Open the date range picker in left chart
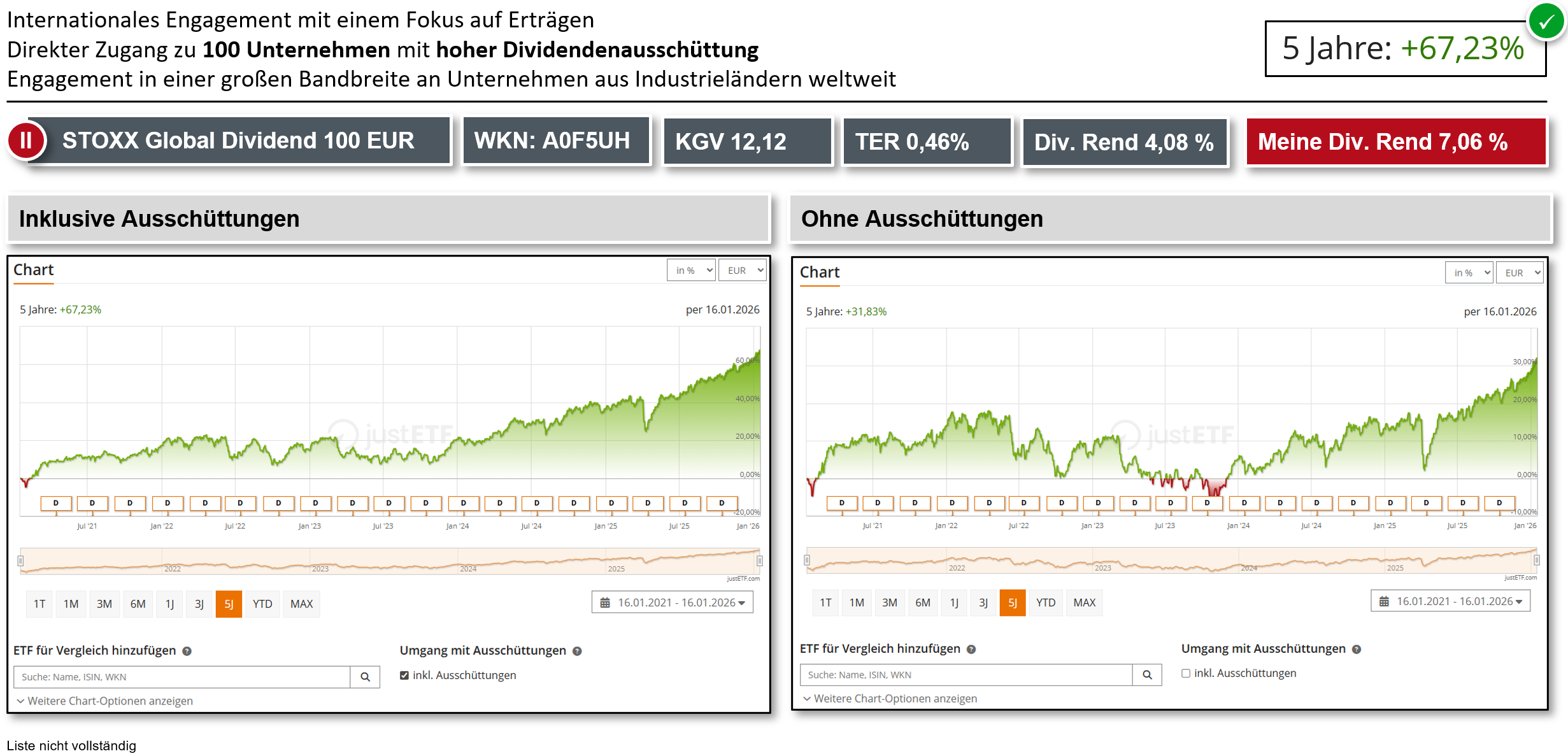1568x756 pixels. (673, 603)
